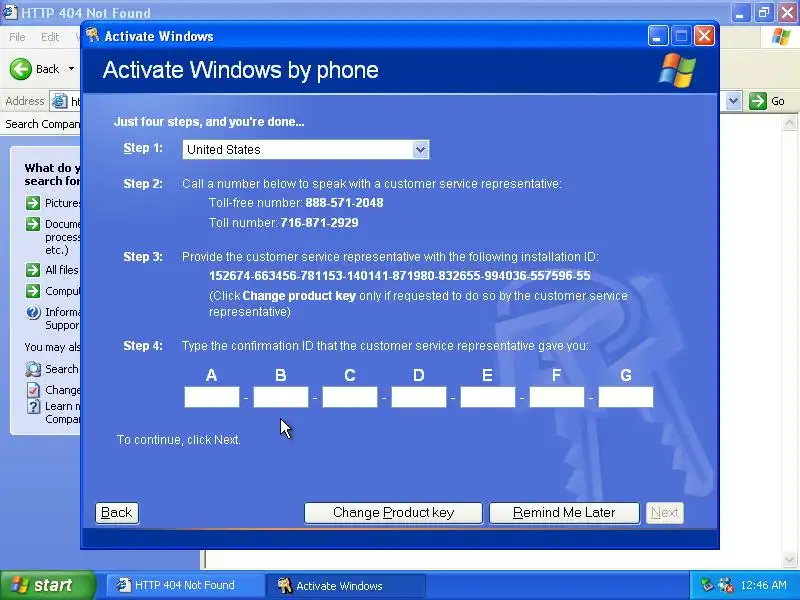Click the Windows flag logo in dialog header
This screenshot has height=600, width=800.
point(677,70)
